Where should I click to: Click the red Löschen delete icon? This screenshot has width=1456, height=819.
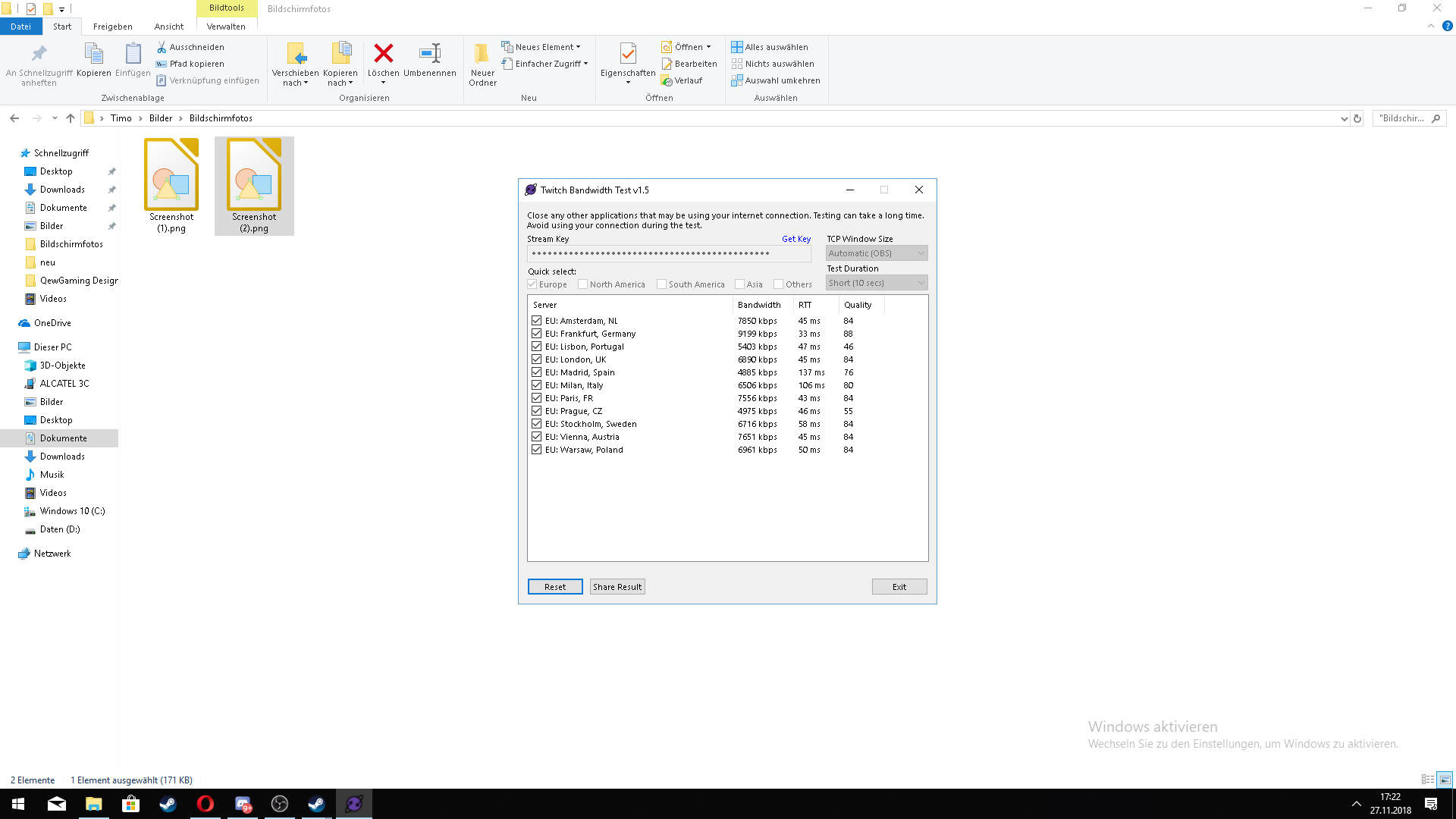[384, 53]
